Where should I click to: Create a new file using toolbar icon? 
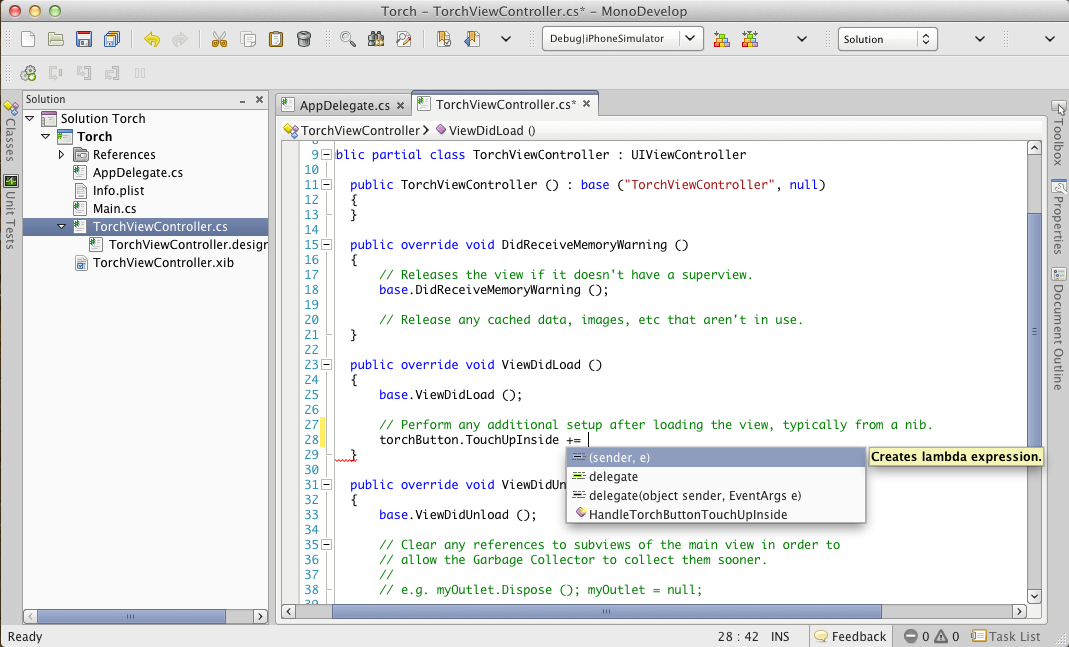27,39
